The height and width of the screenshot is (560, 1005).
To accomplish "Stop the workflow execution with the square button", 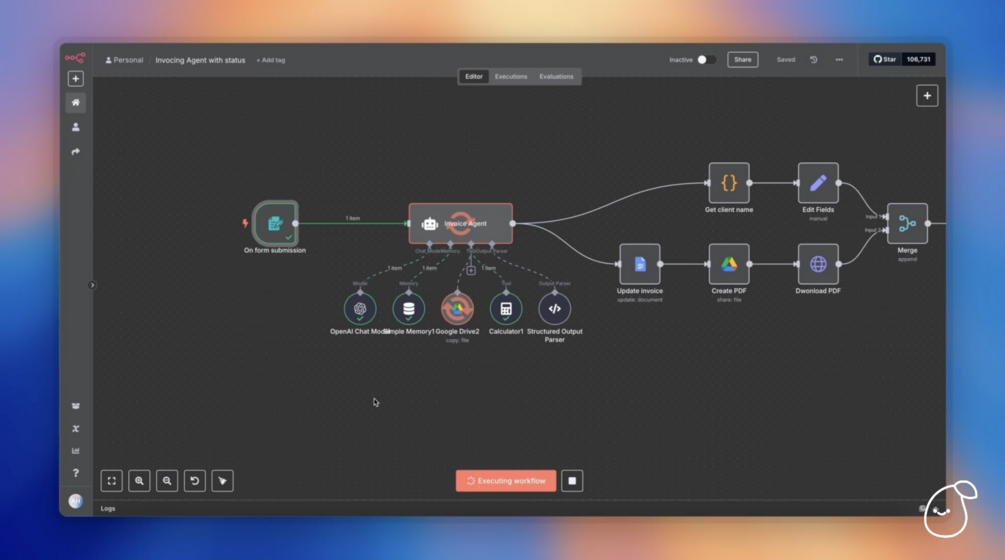I will click(x=572, y=481).
